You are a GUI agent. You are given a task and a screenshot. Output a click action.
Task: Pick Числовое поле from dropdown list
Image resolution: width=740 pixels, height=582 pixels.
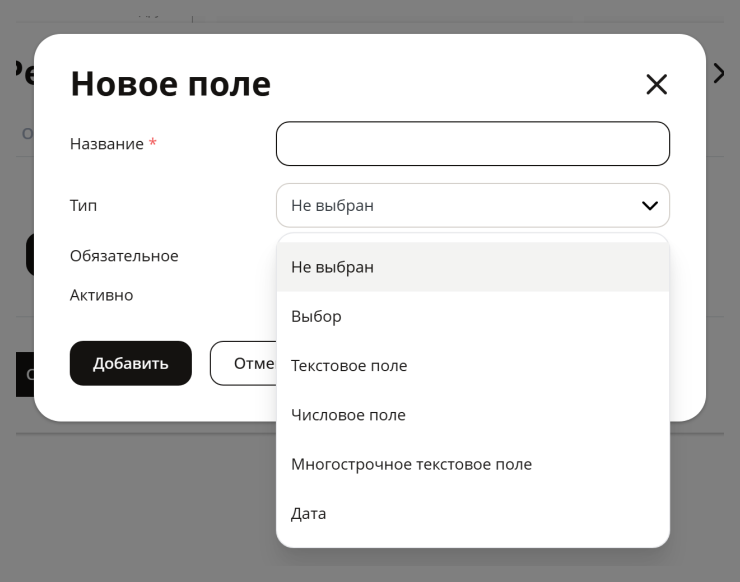pyautogui.click(x=472, y=415)
